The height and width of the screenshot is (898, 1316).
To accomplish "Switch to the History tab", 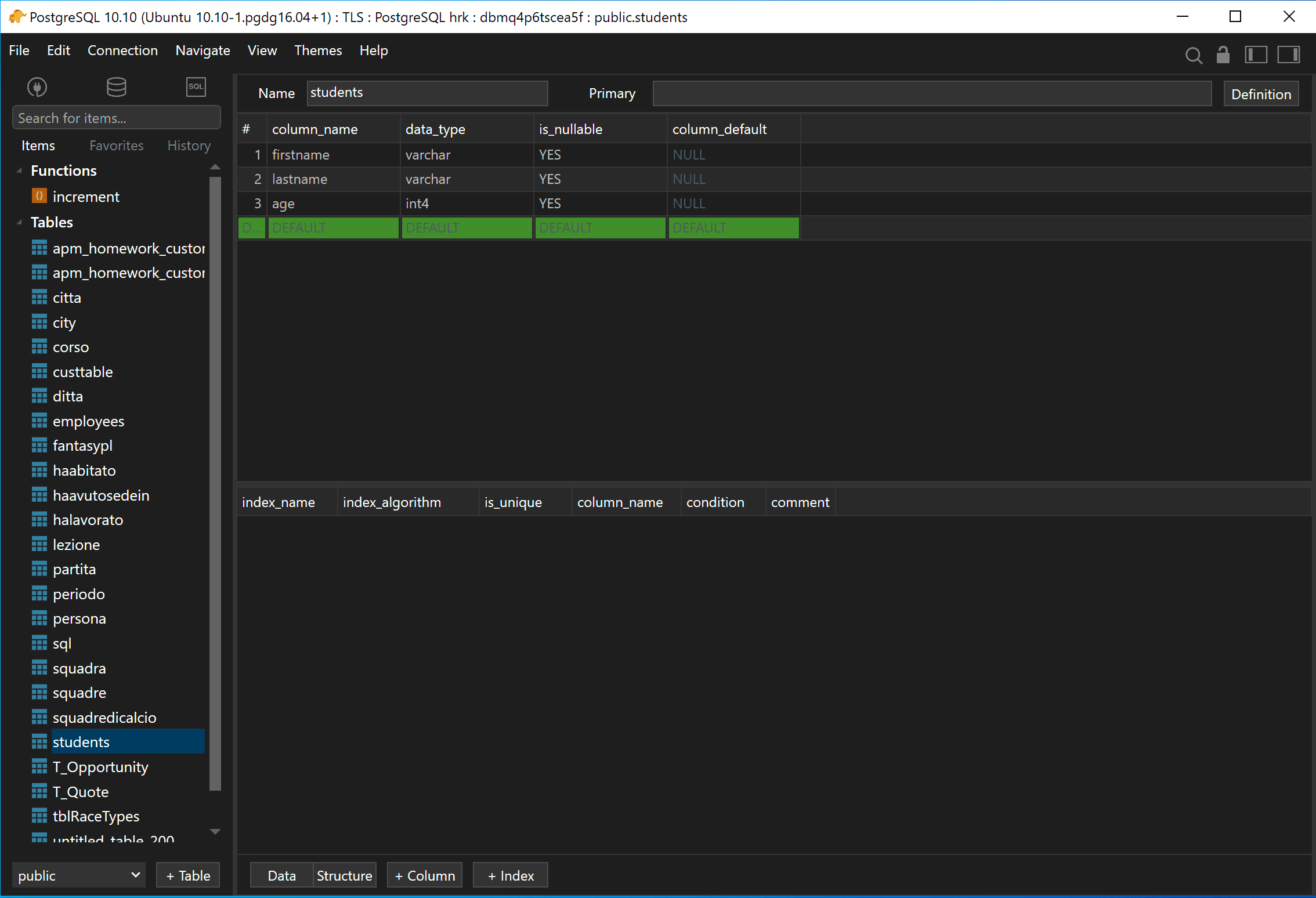I will coord(189,146).
